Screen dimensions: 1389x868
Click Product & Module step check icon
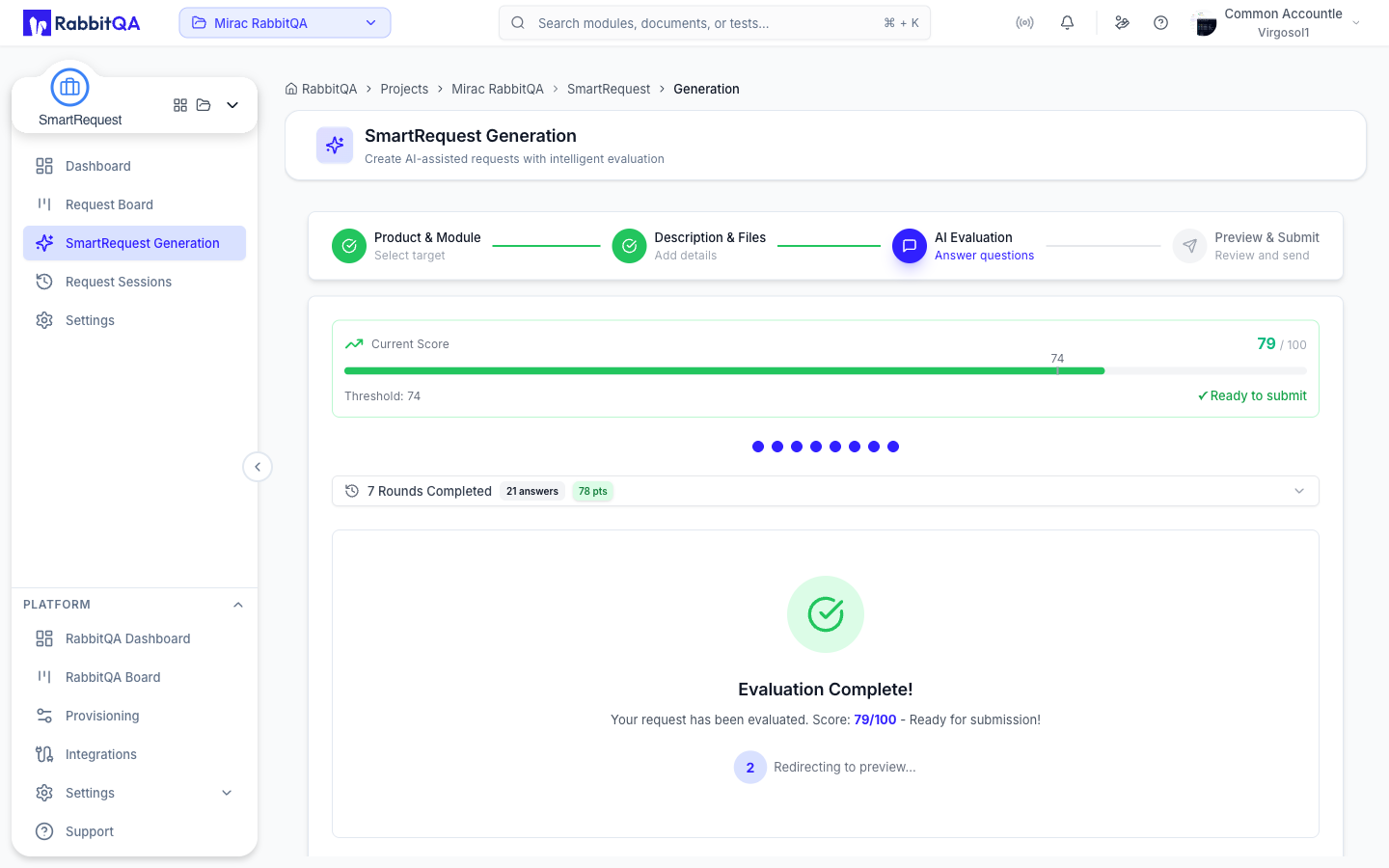(349, 246)
